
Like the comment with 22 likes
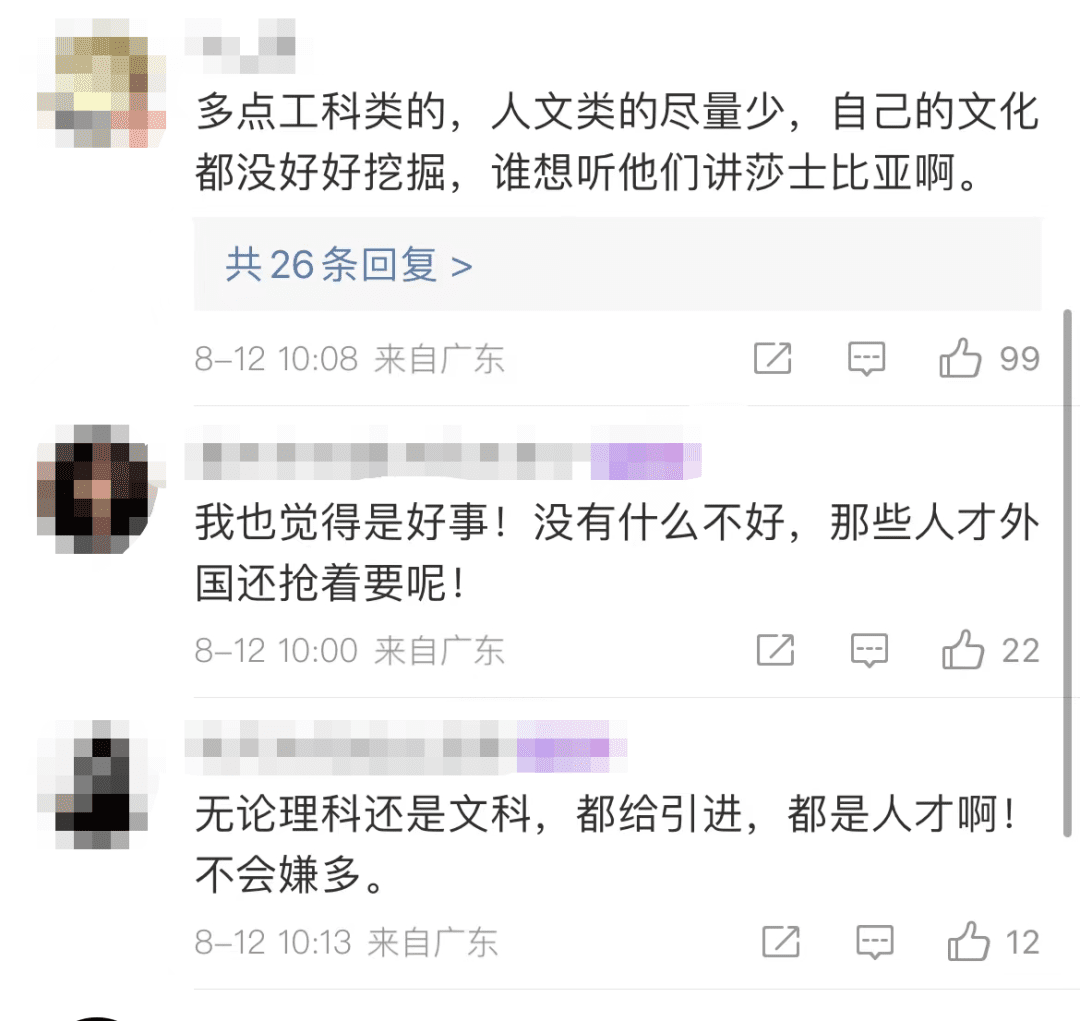963,650
